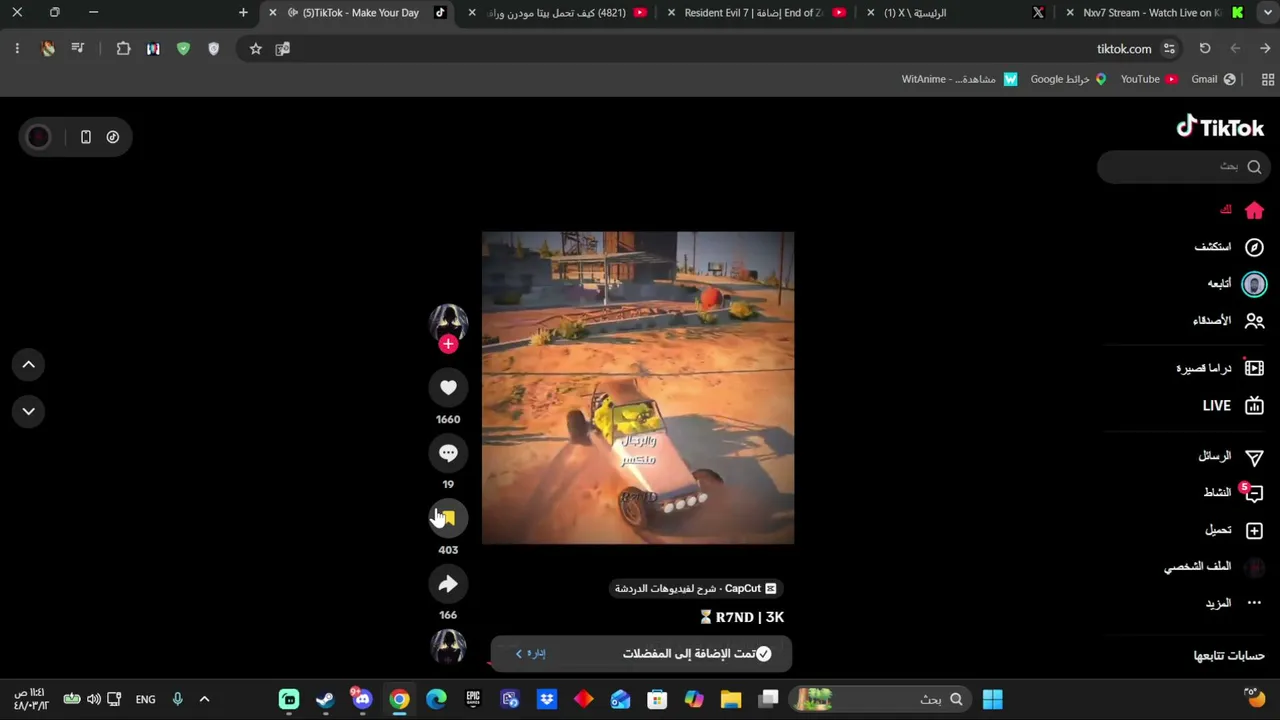Open the Extensions puzzle icon
This screenshot has width=1280, height=720.
(124, 49)
